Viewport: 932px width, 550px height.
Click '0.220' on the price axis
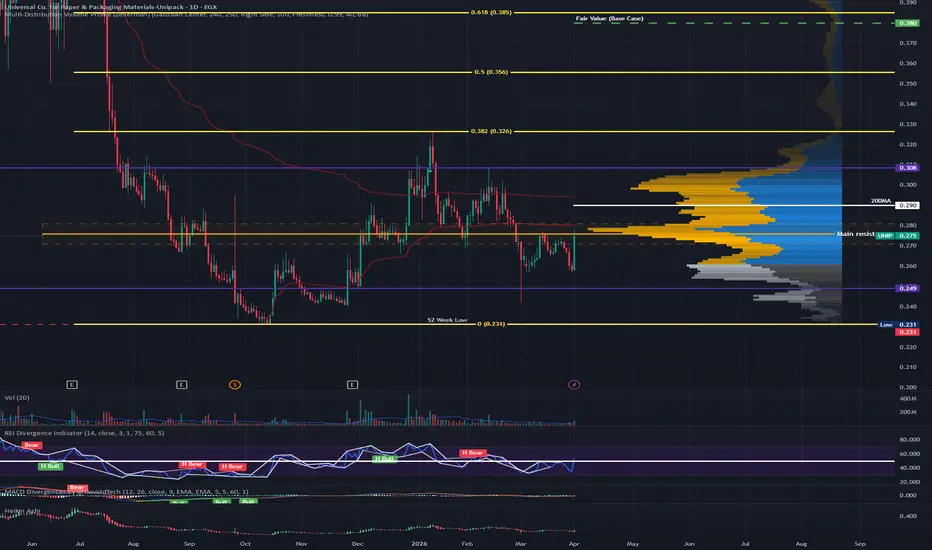coord(908,347)
